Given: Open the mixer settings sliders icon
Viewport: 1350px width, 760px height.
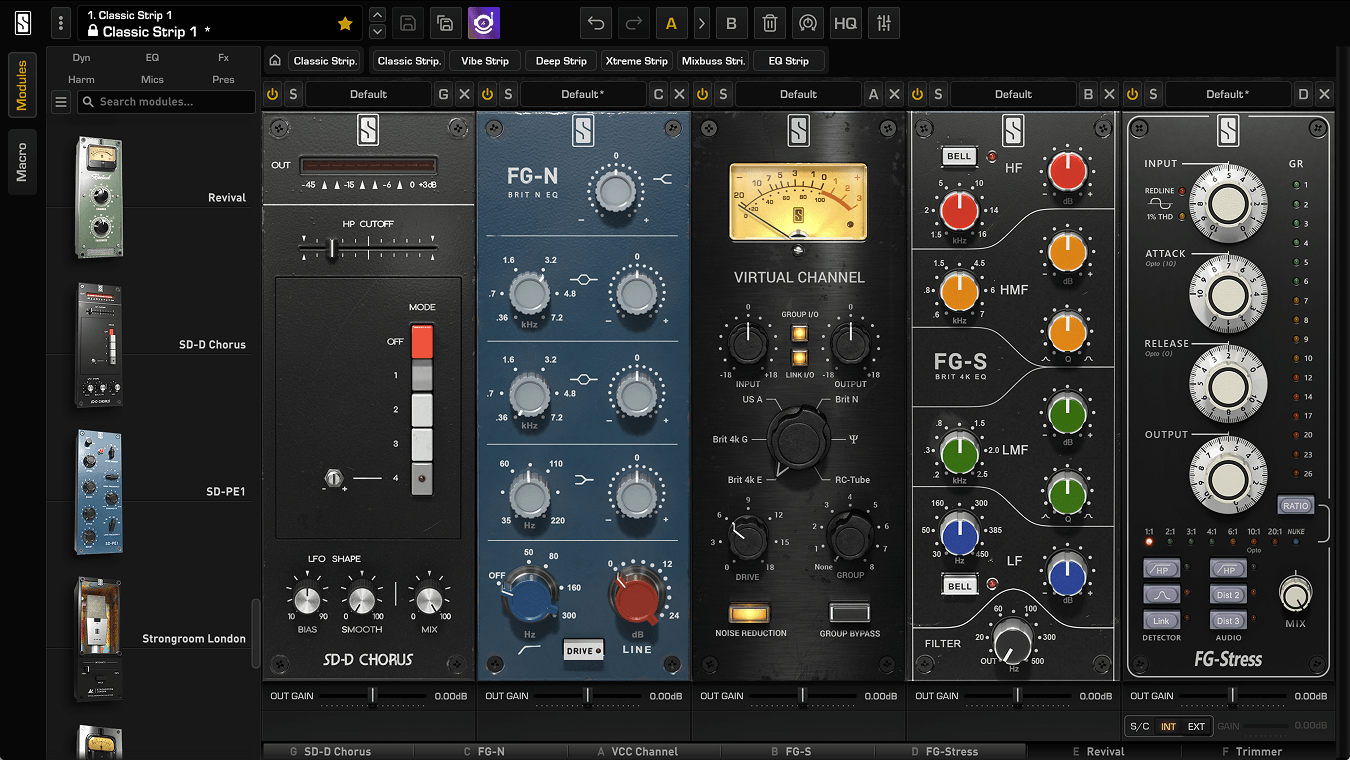Looking at the screenshot, I should (x=883, y=23).
